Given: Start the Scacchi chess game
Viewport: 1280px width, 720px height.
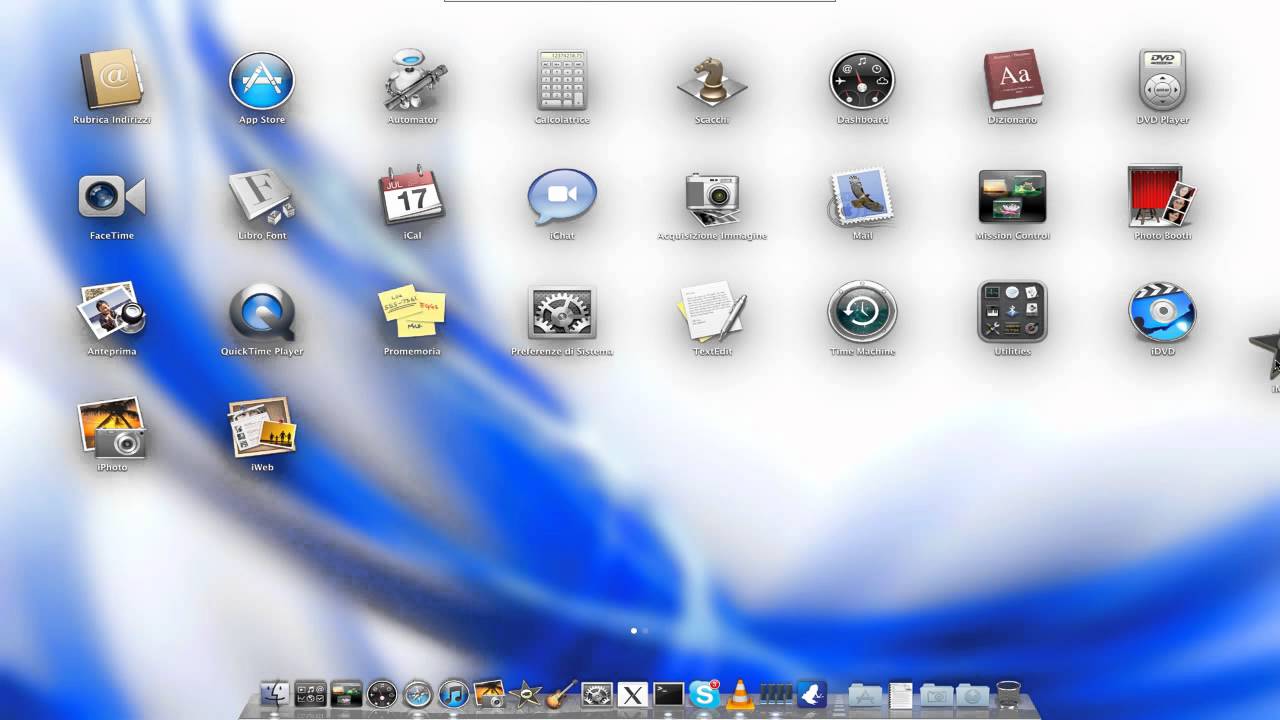Looking at the screenshot, I should [712, 81].
